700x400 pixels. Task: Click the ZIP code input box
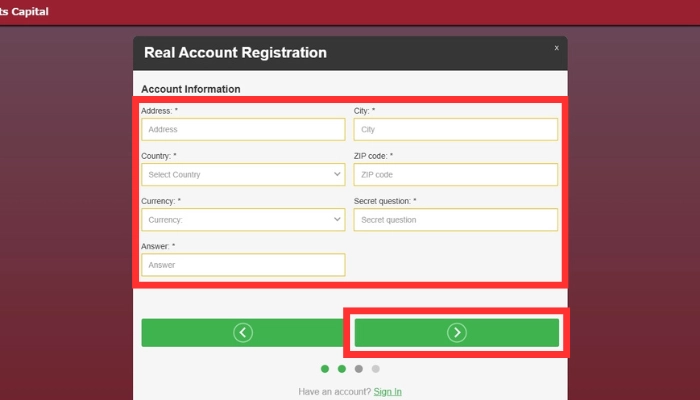(455, 175)
